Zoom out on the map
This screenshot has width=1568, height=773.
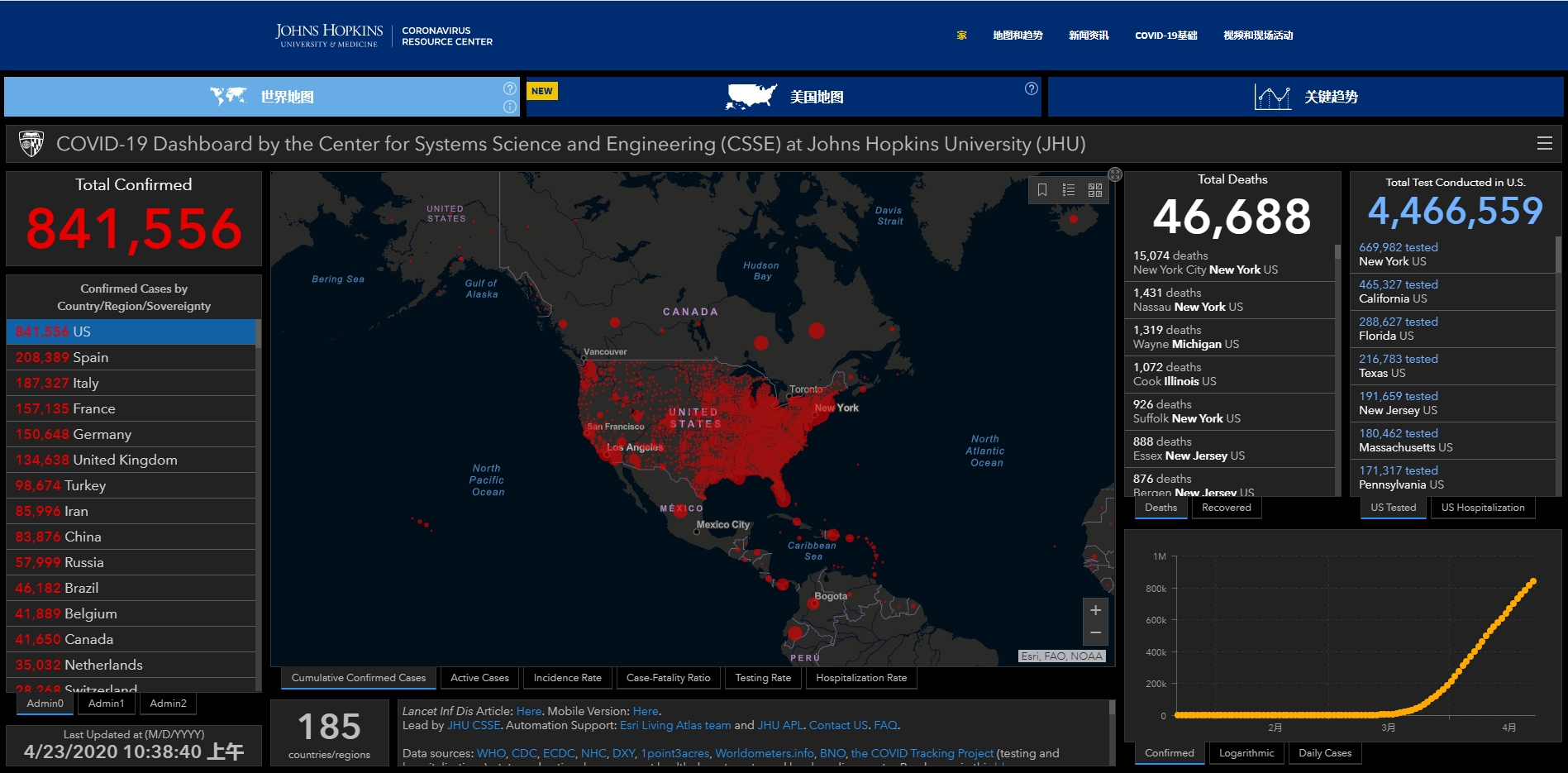pyautogui.click(x=1095, y=633)
